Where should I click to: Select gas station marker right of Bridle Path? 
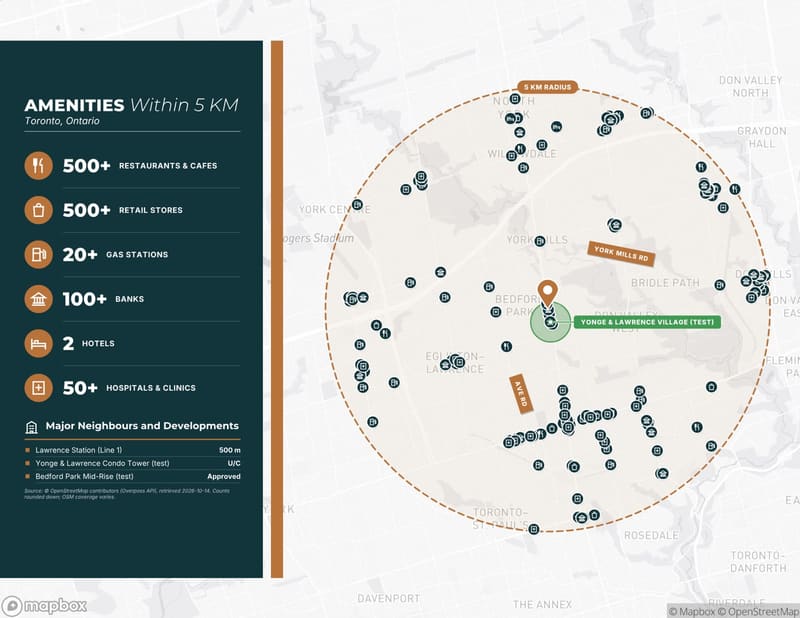coord(719,285)
